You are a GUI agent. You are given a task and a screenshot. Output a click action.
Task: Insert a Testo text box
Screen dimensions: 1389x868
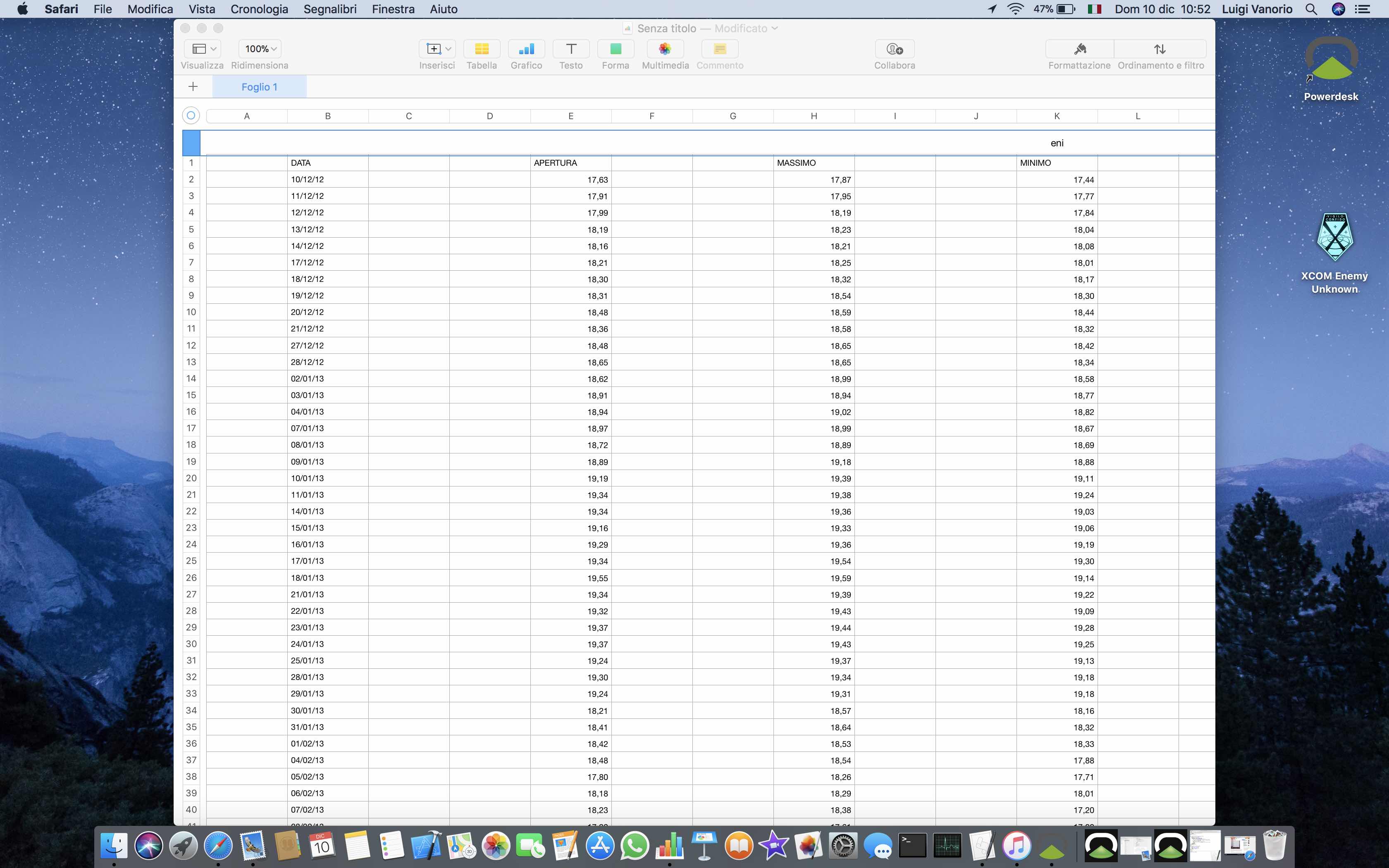(570, 55)
